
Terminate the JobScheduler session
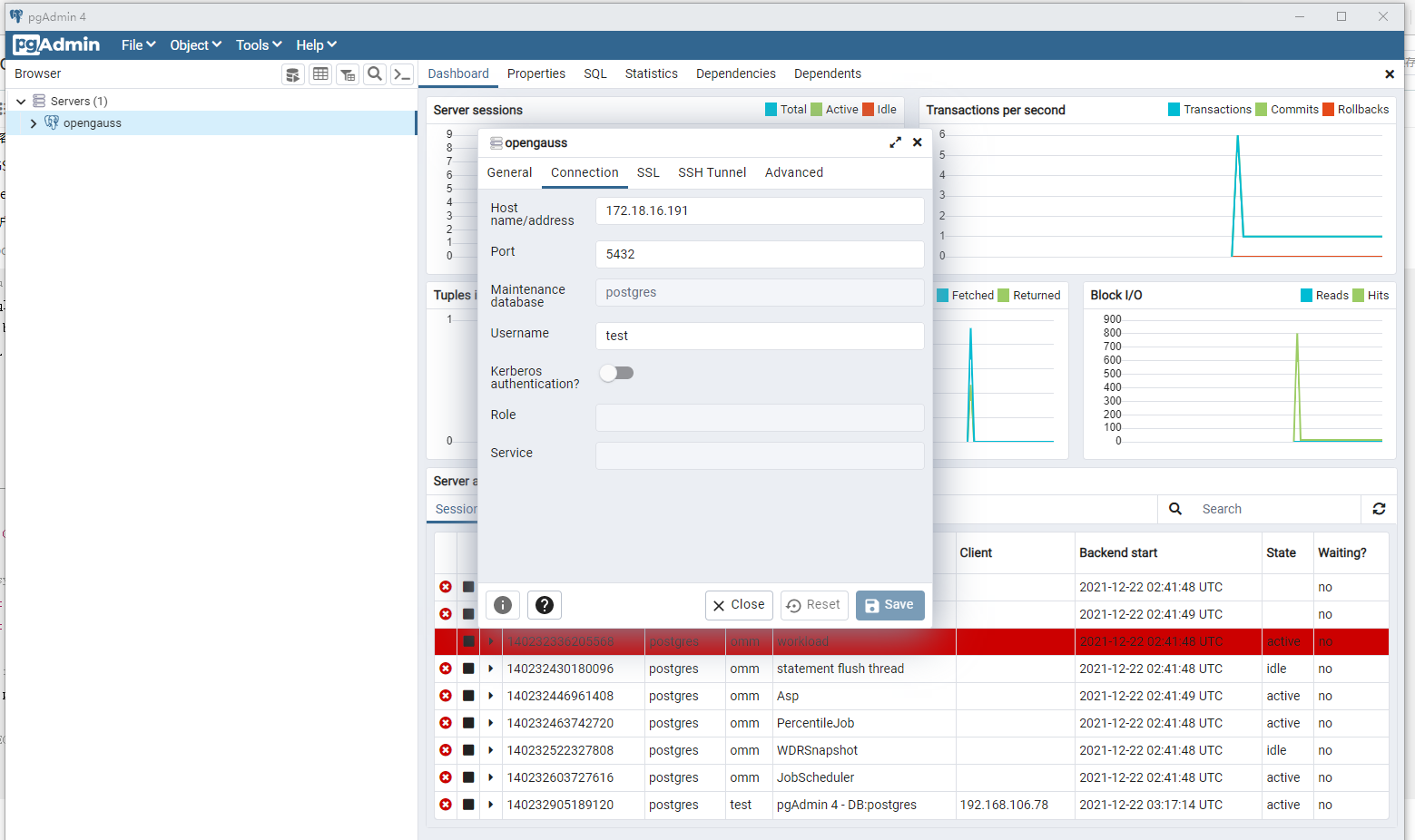point(446,777)
